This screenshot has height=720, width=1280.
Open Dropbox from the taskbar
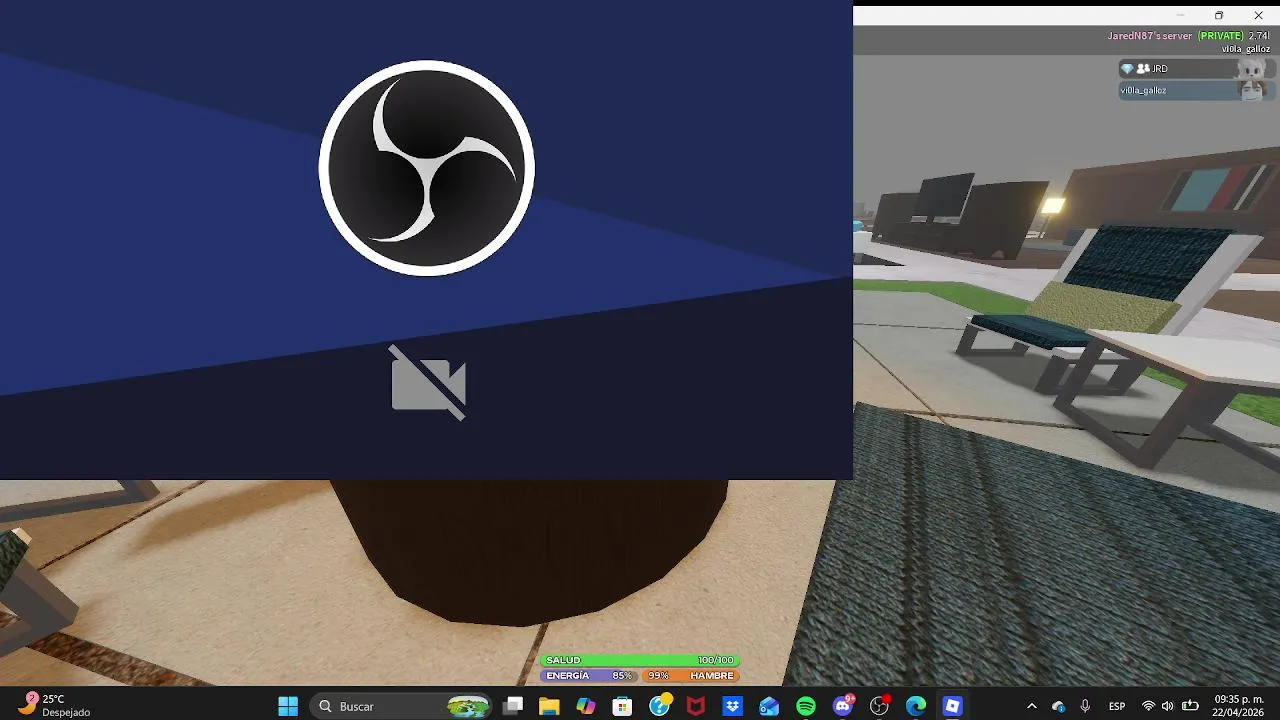point(732,706)
